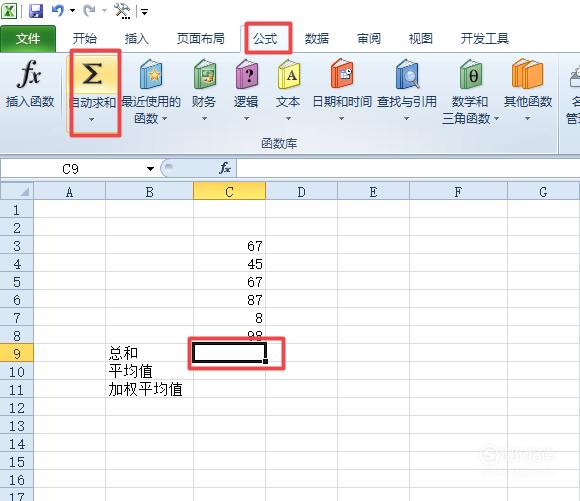Image resolution: width=580 pixels, height=501 pixels.
Task: Click into the formula bar input
Action: tap(408, 169)
